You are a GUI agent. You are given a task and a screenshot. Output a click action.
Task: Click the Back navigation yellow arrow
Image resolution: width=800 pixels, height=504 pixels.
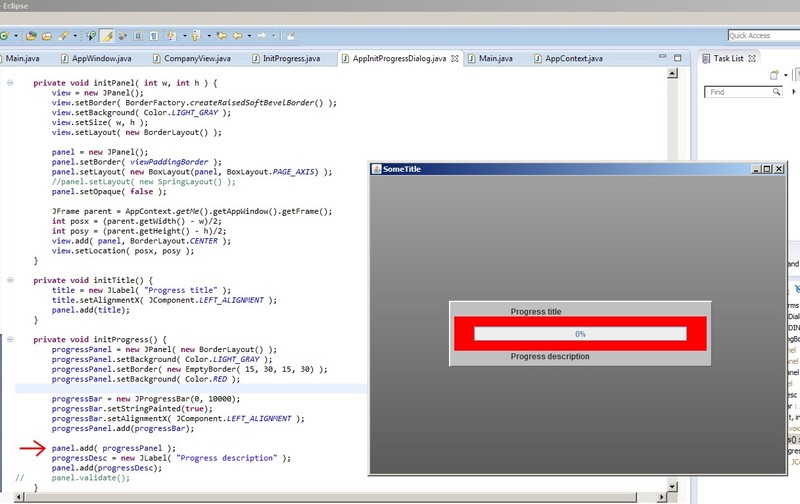[238, 36]
